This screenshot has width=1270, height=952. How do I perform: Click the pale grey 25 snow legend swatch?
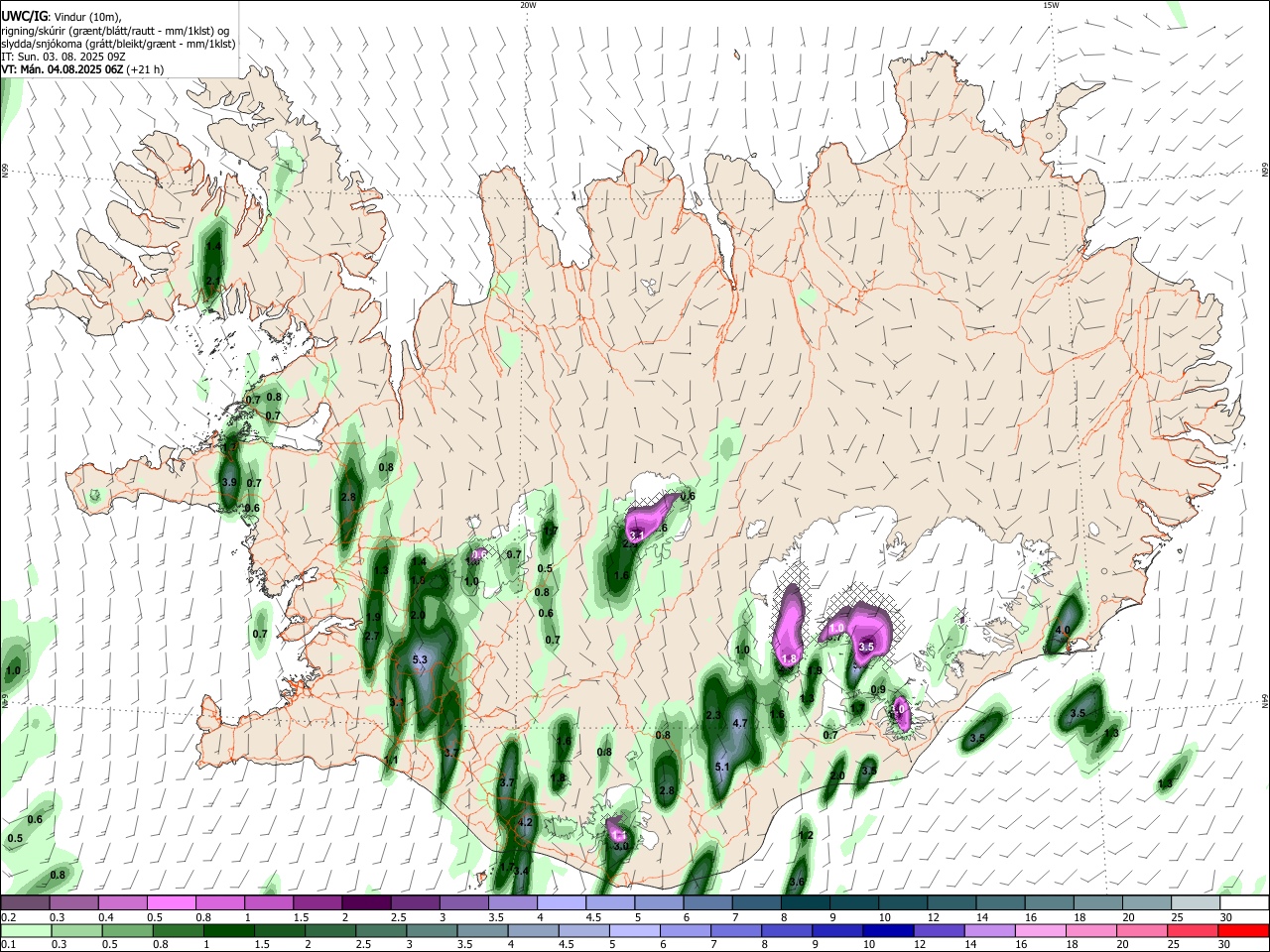[1195, 903]
